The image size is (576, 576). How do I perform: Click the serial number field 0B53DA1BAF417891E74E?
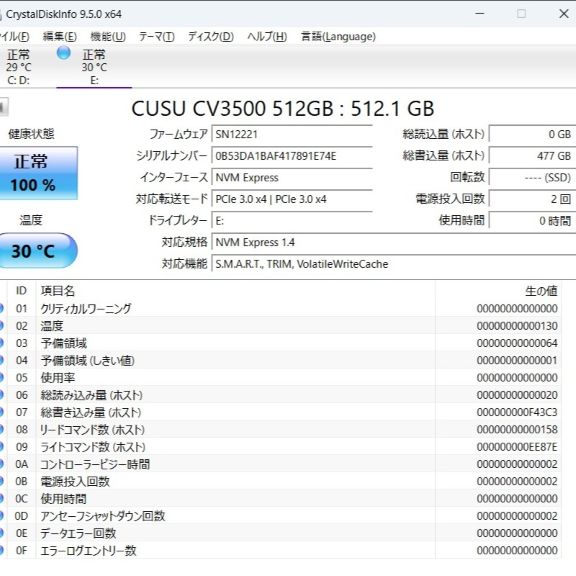(292, 156)
